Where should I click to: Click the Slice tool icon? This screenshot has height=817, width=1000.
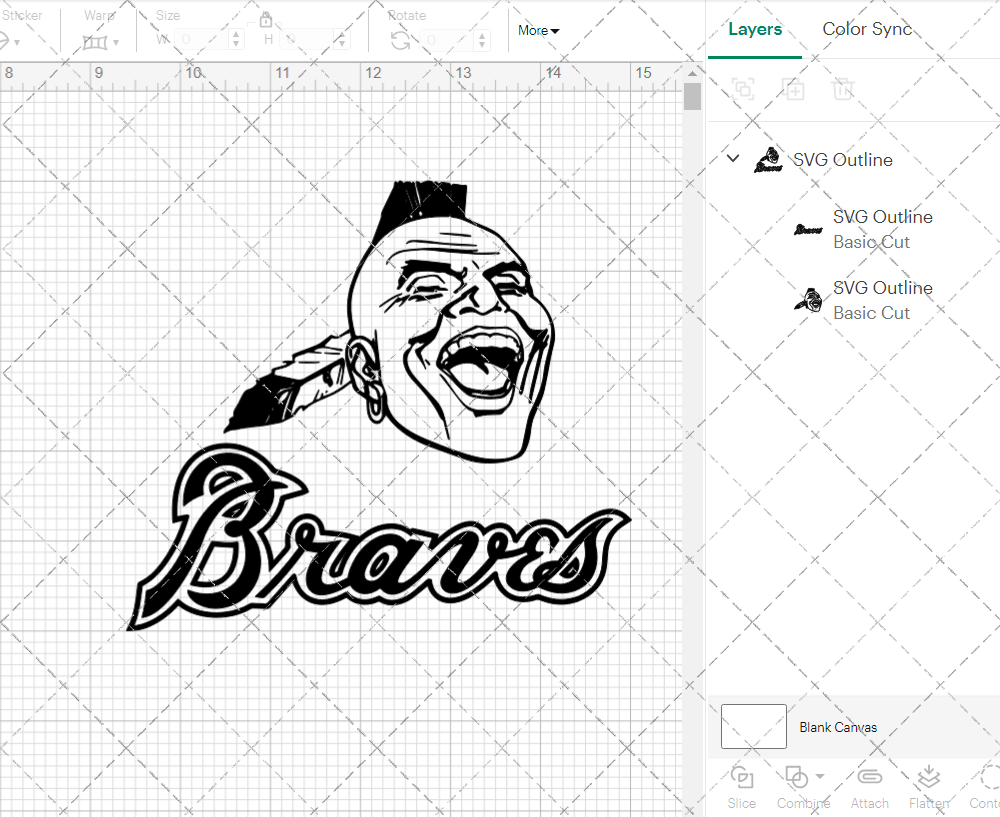pos(742,778)
